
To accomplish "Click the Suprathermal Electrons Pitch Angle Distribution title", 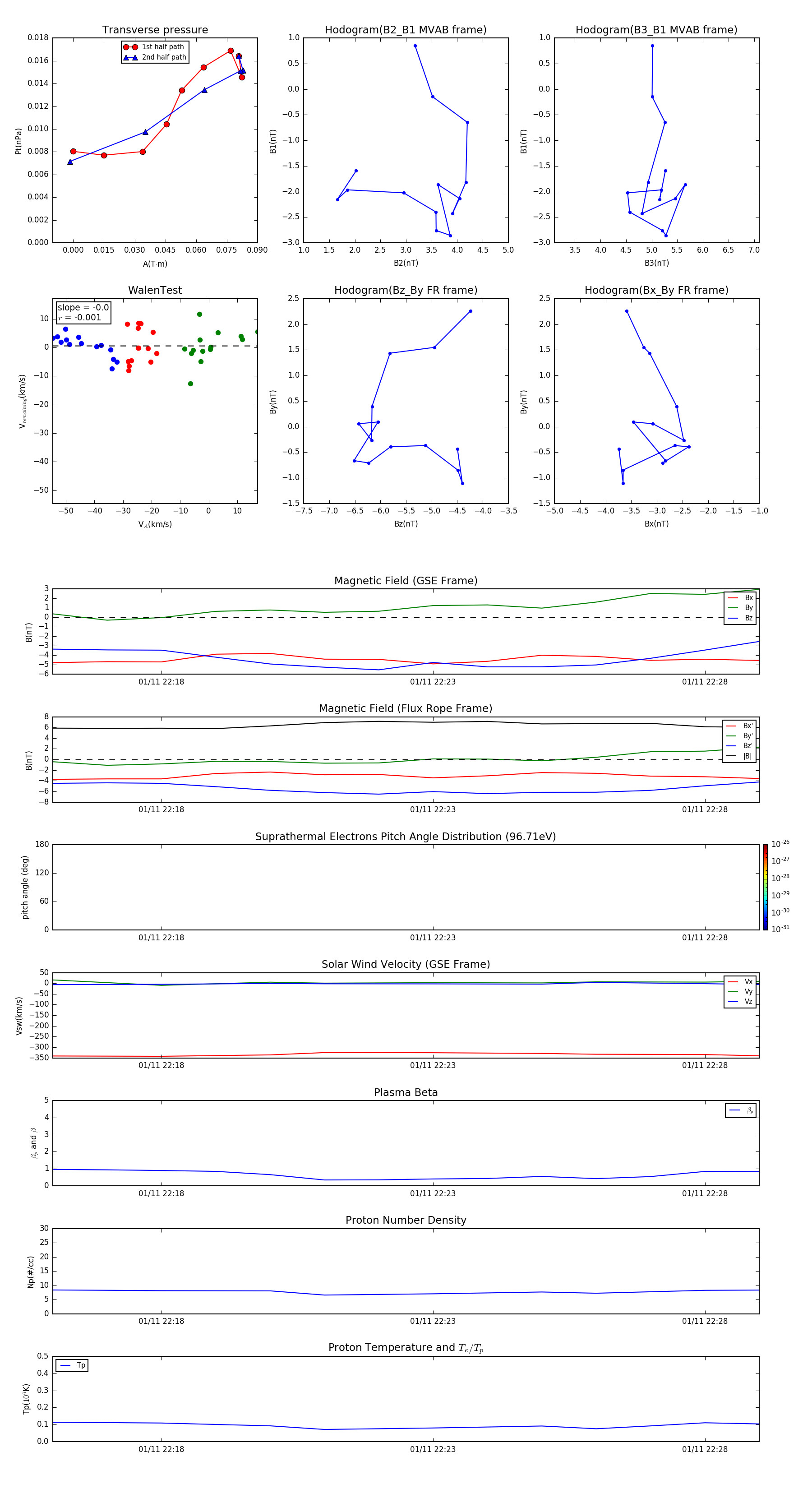I will pyautogui.click(x=406, y=837).
